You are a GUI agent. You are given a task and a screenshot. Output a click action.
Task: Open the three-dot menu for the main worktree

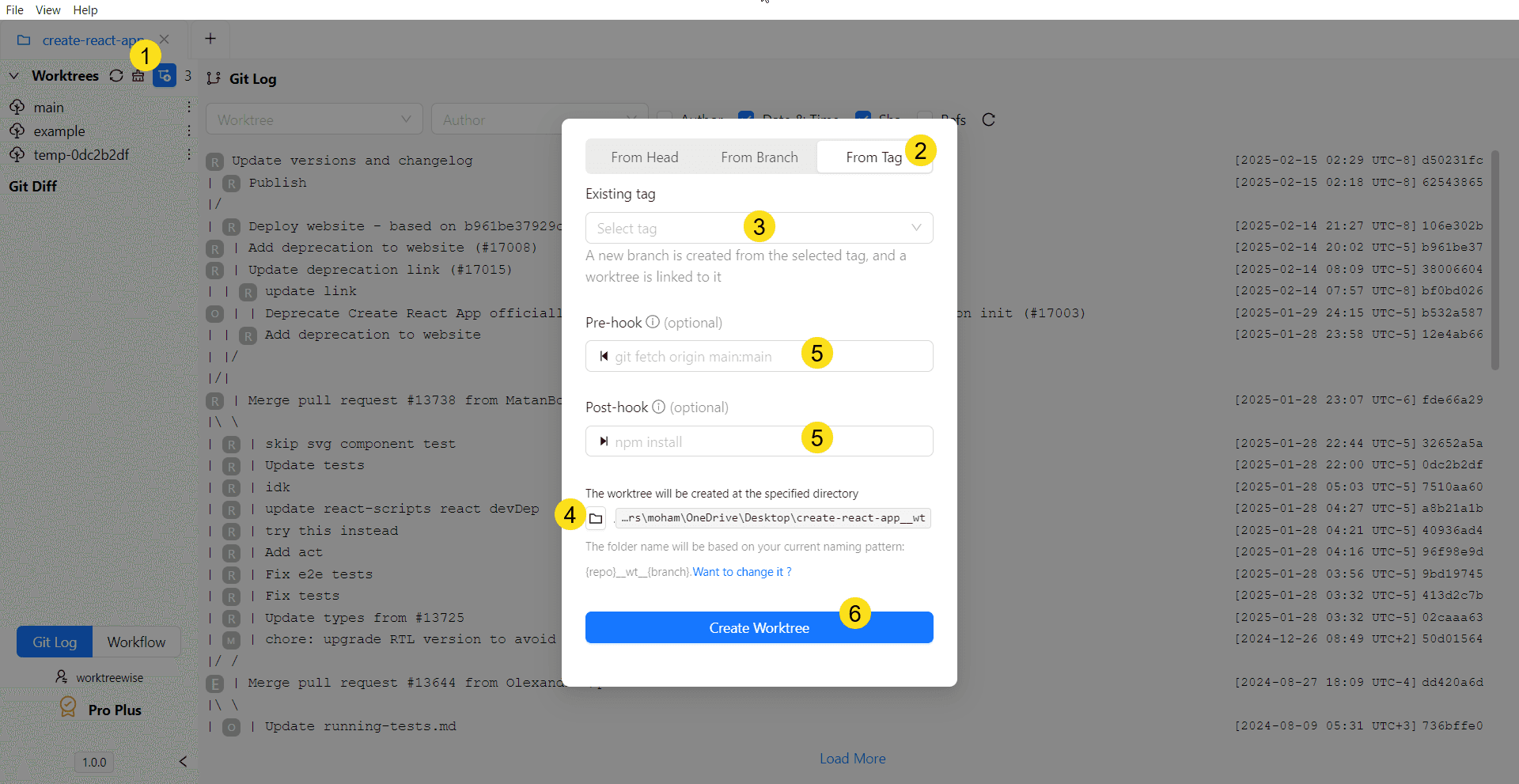[188, 106]
